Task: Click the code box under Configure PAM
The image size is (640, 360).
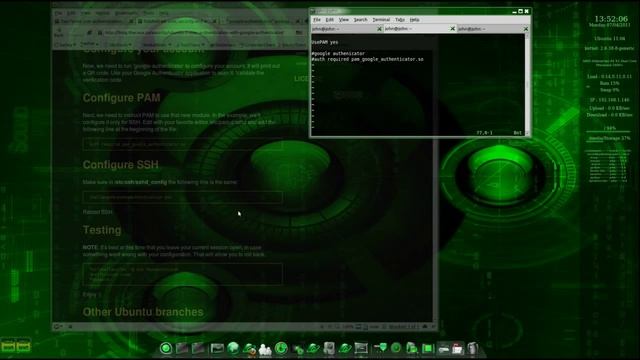Action: pyautogui.click(x=182, y=144)
